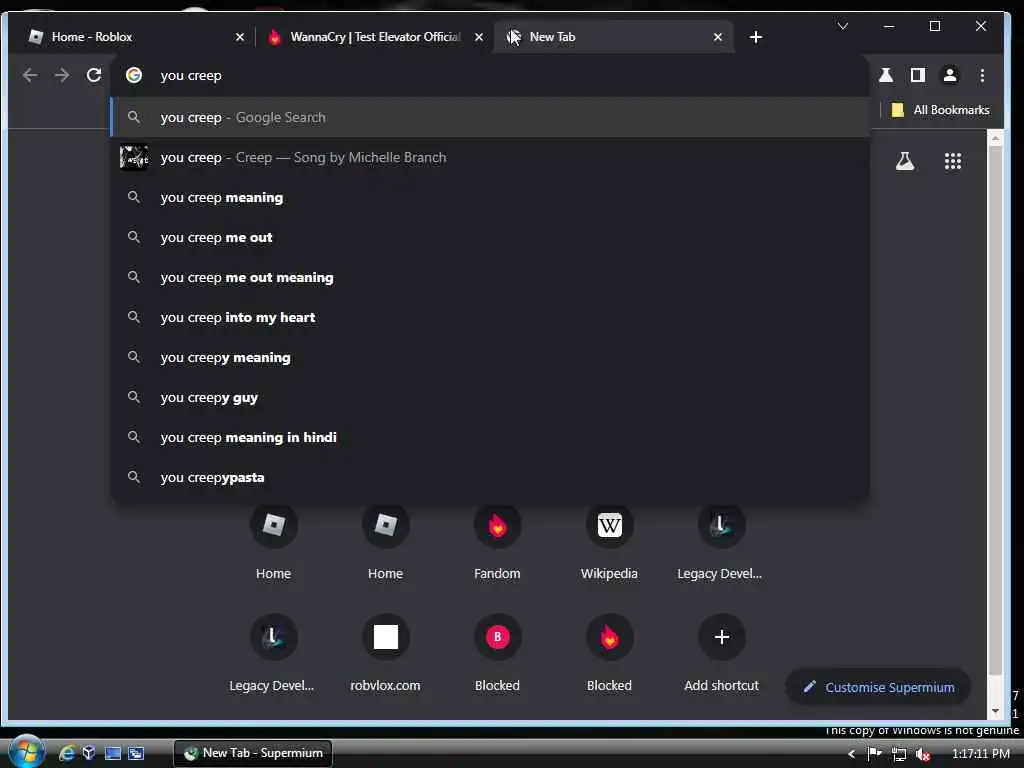Viewport: 1024px width, 768px height.
Task: Click the New Tab - Supermium taskbar button
Action: point(253,753)
